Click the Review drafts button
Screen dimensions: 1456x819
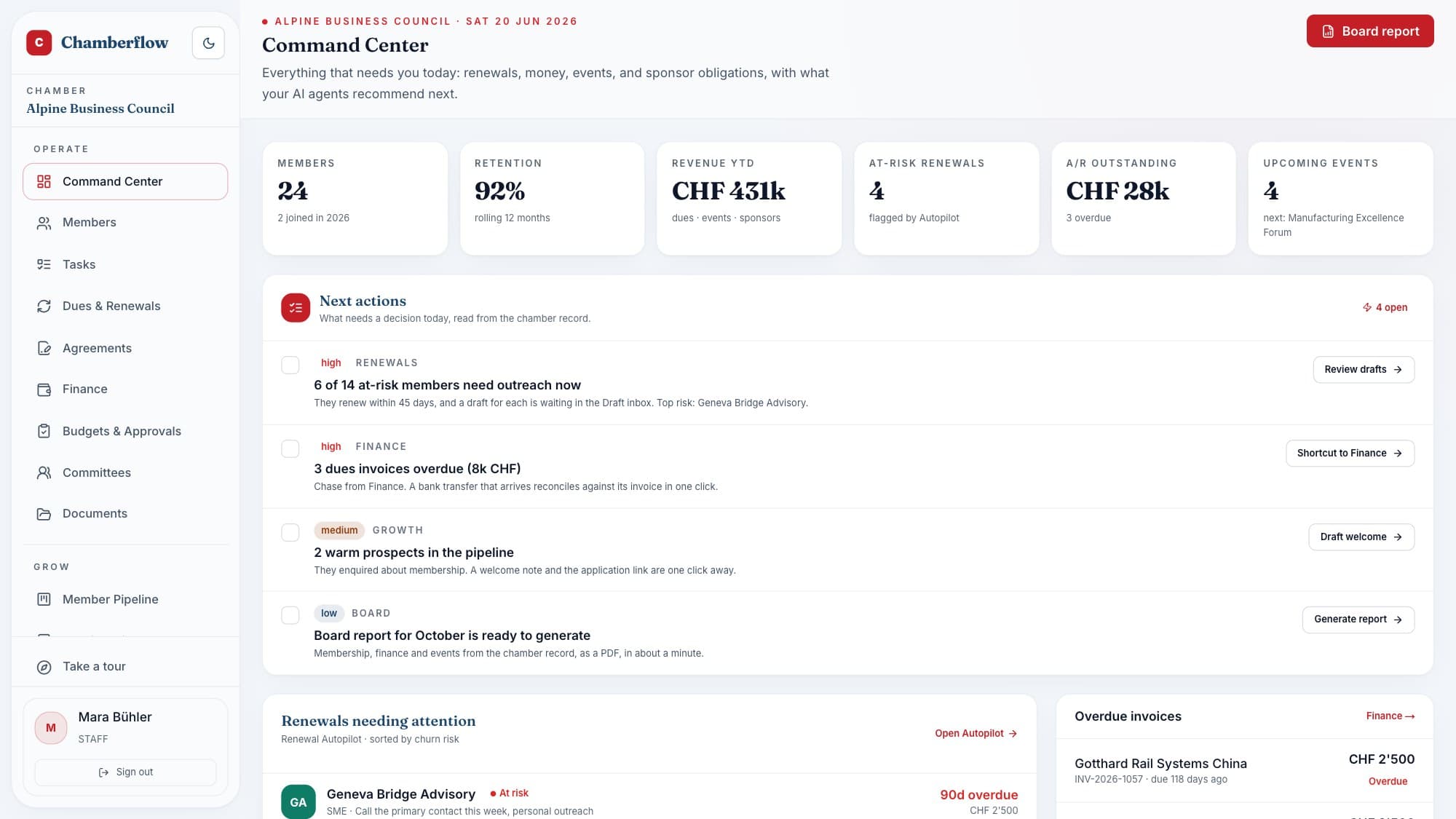tap(1364, 369)
